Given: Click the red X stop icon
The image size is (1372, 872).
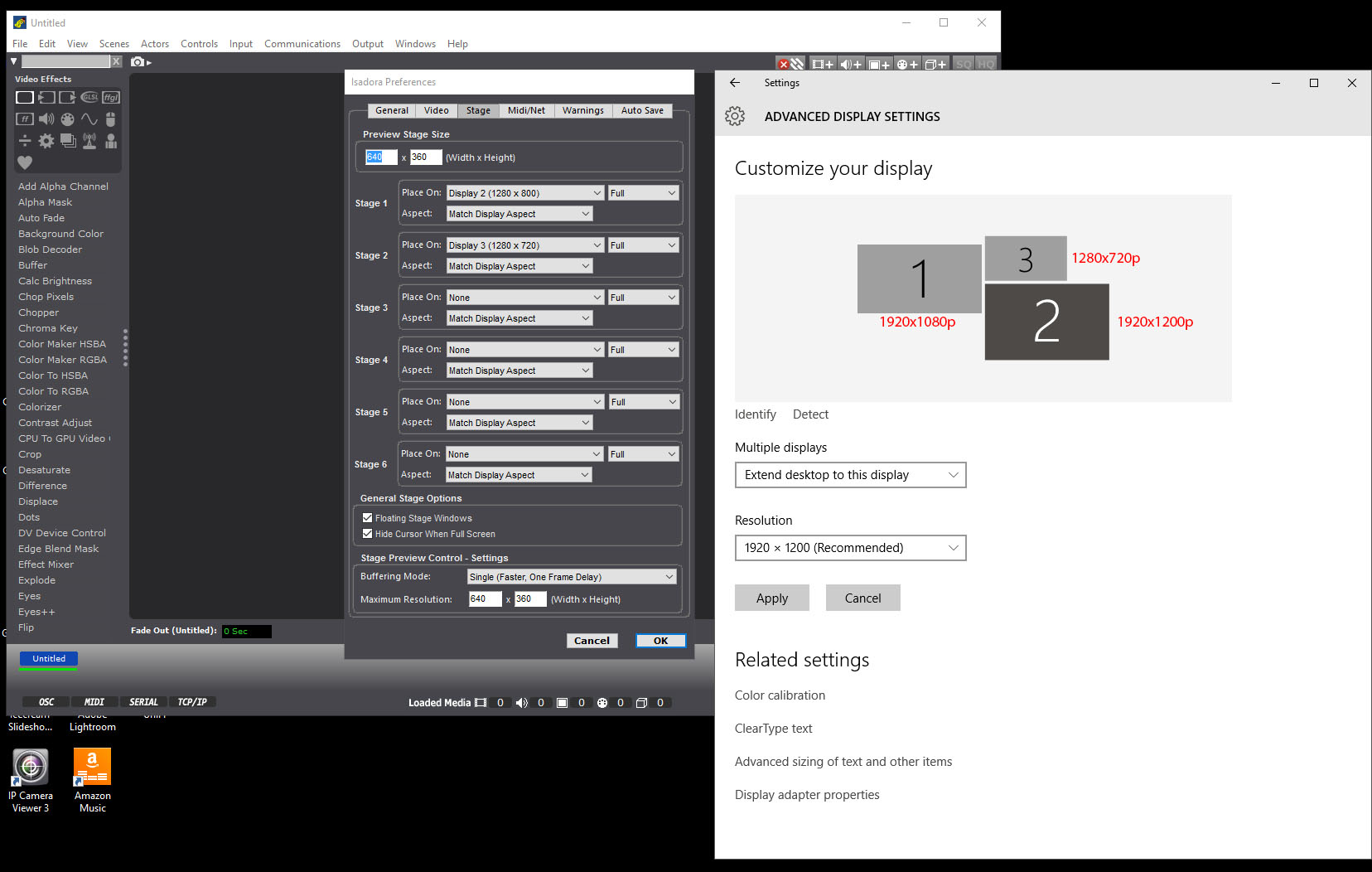Looking at the screenshot, I should point(783,64).
